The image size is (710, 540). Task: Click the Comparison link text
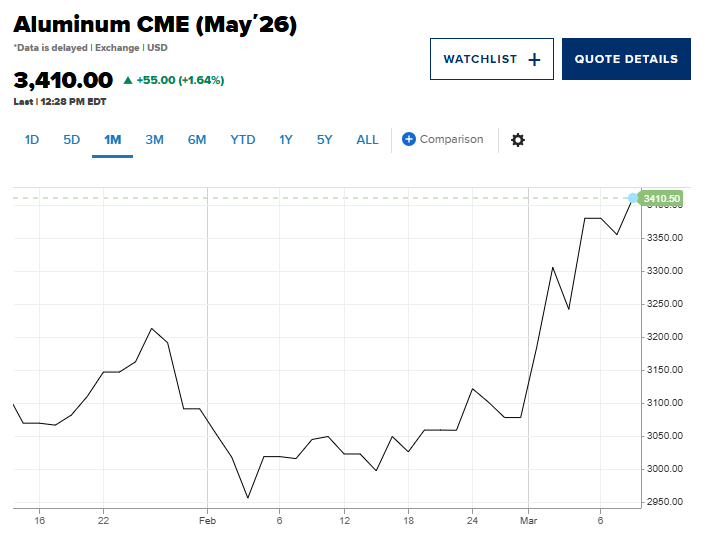pyautogui.click(x=451, y=139)
